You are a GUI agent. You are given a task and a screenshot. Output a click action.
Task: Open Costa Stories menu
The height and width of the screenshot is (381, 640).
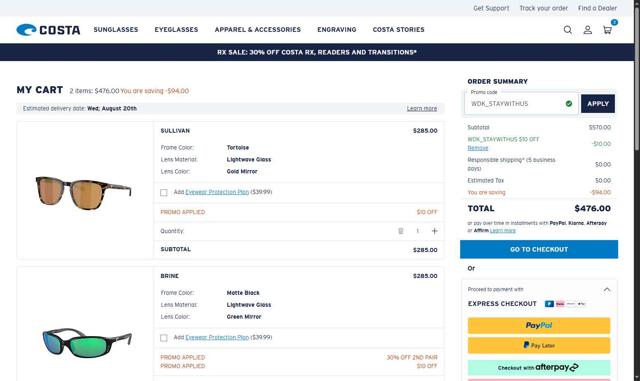398,30
